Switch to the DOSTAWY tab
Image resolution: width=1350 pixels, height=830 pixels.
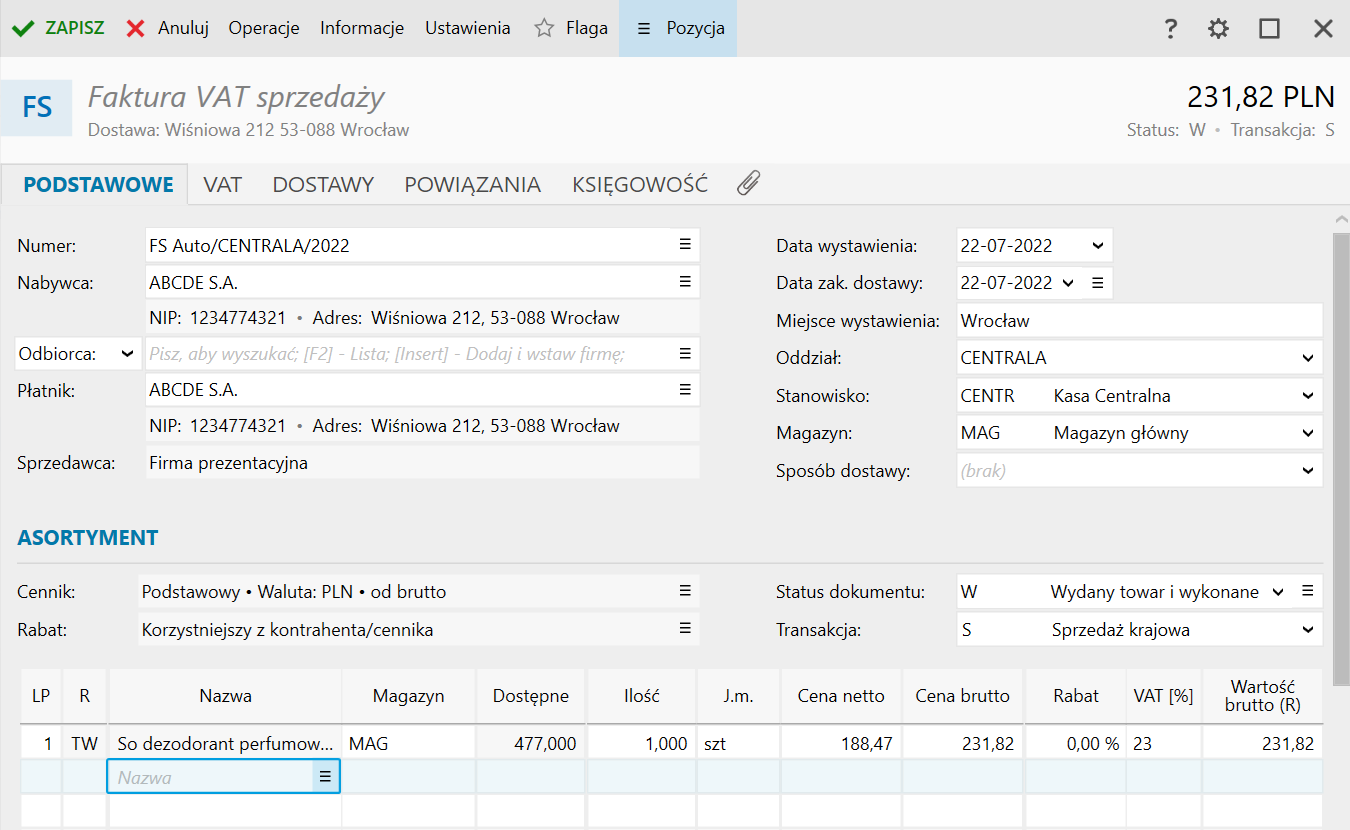[323, 184]
